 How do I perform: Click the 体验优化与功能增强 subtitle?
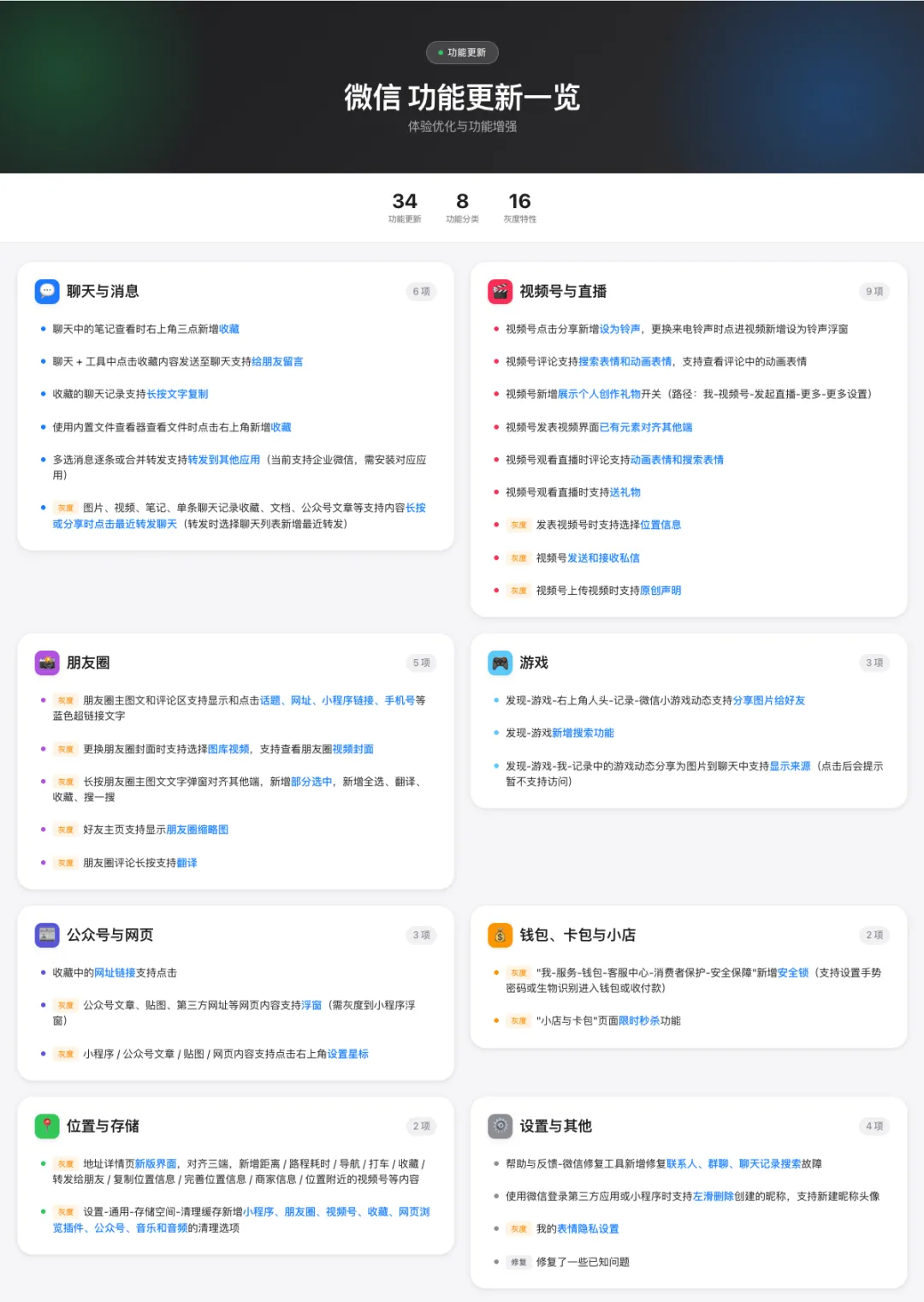tap(462, 127)
